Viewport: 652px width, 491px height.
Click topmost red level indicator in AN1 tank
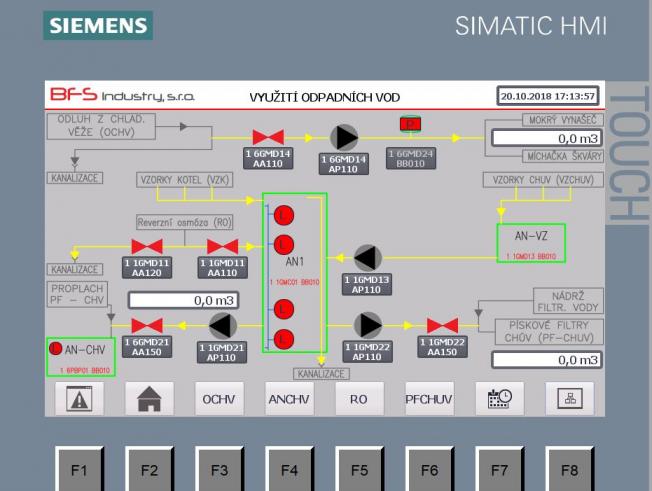coord(284,215)
